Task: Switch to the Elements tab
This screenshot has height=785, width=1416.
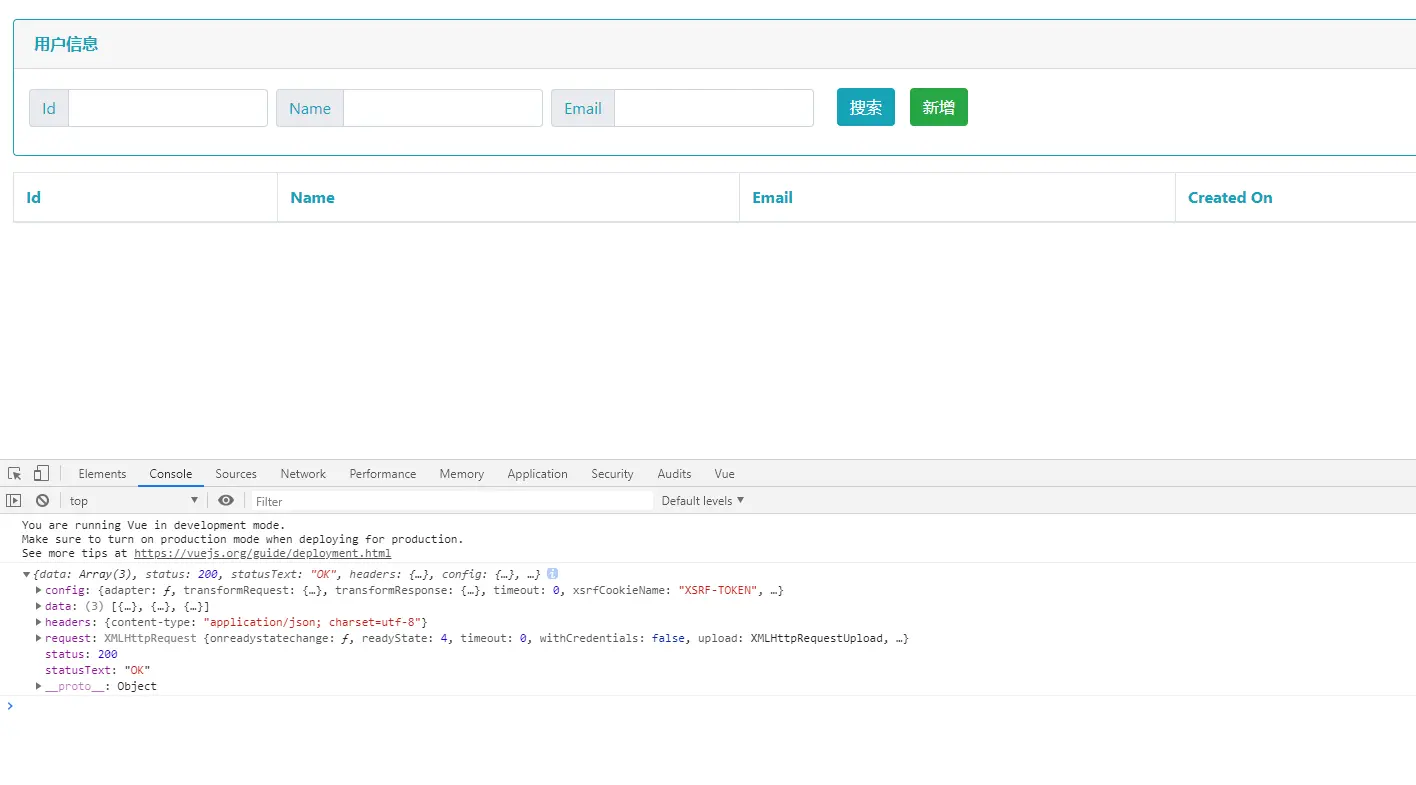Action: pos(102,474)
